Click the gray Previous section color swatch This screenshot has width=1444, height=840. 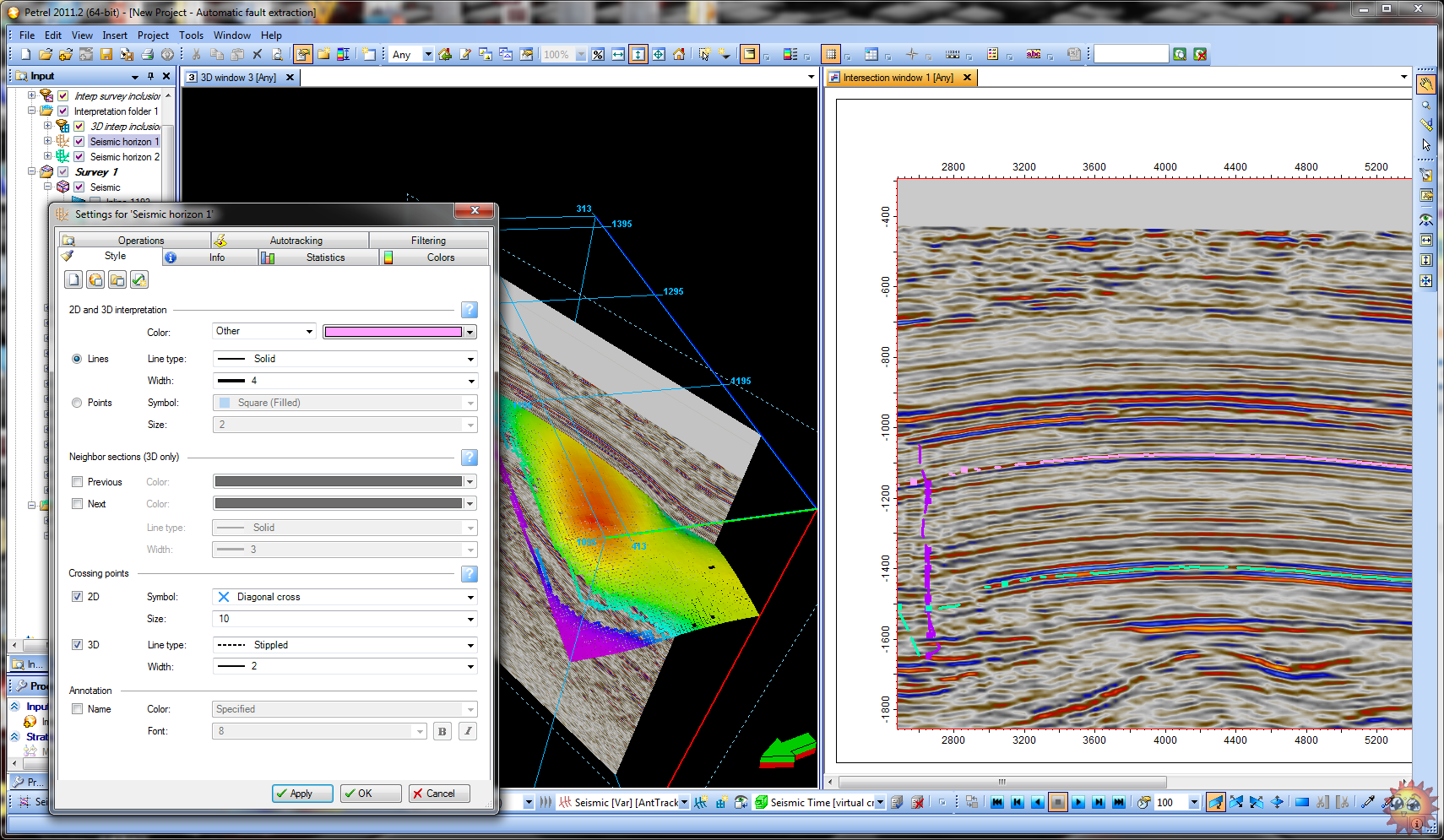(x=339, y=481)
